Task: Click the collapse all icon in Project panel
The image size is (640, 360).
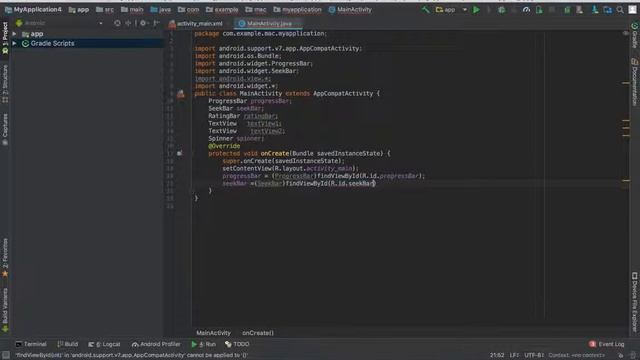Action: 128,23
